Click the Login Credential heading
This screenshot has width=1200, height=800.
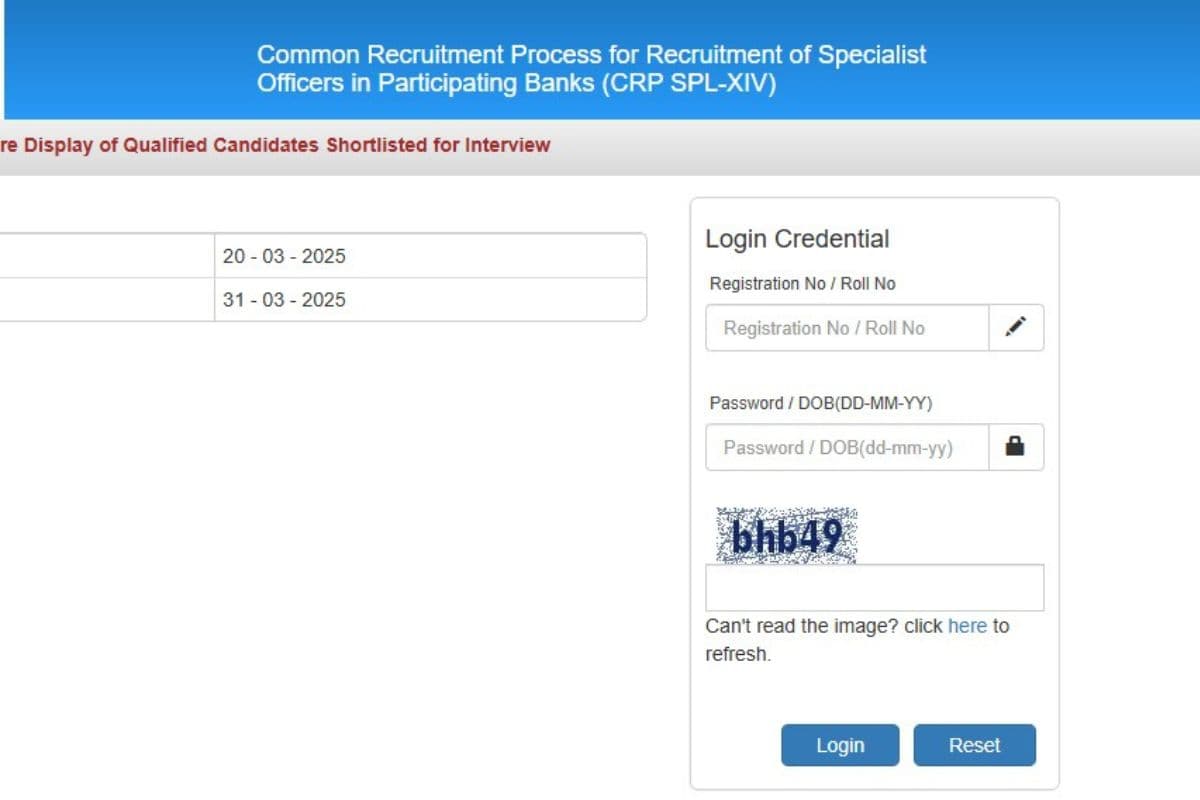[797, 239]
